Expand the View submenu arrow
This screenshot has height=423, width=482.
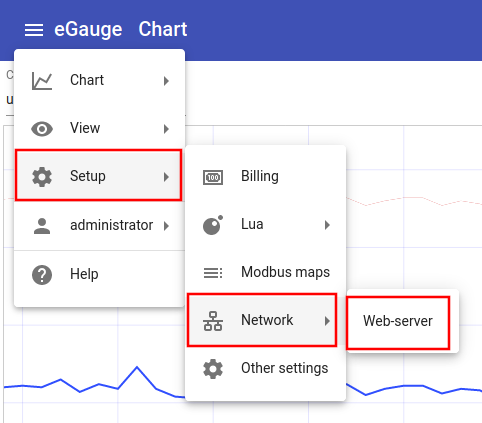click(x=166, y=129)
